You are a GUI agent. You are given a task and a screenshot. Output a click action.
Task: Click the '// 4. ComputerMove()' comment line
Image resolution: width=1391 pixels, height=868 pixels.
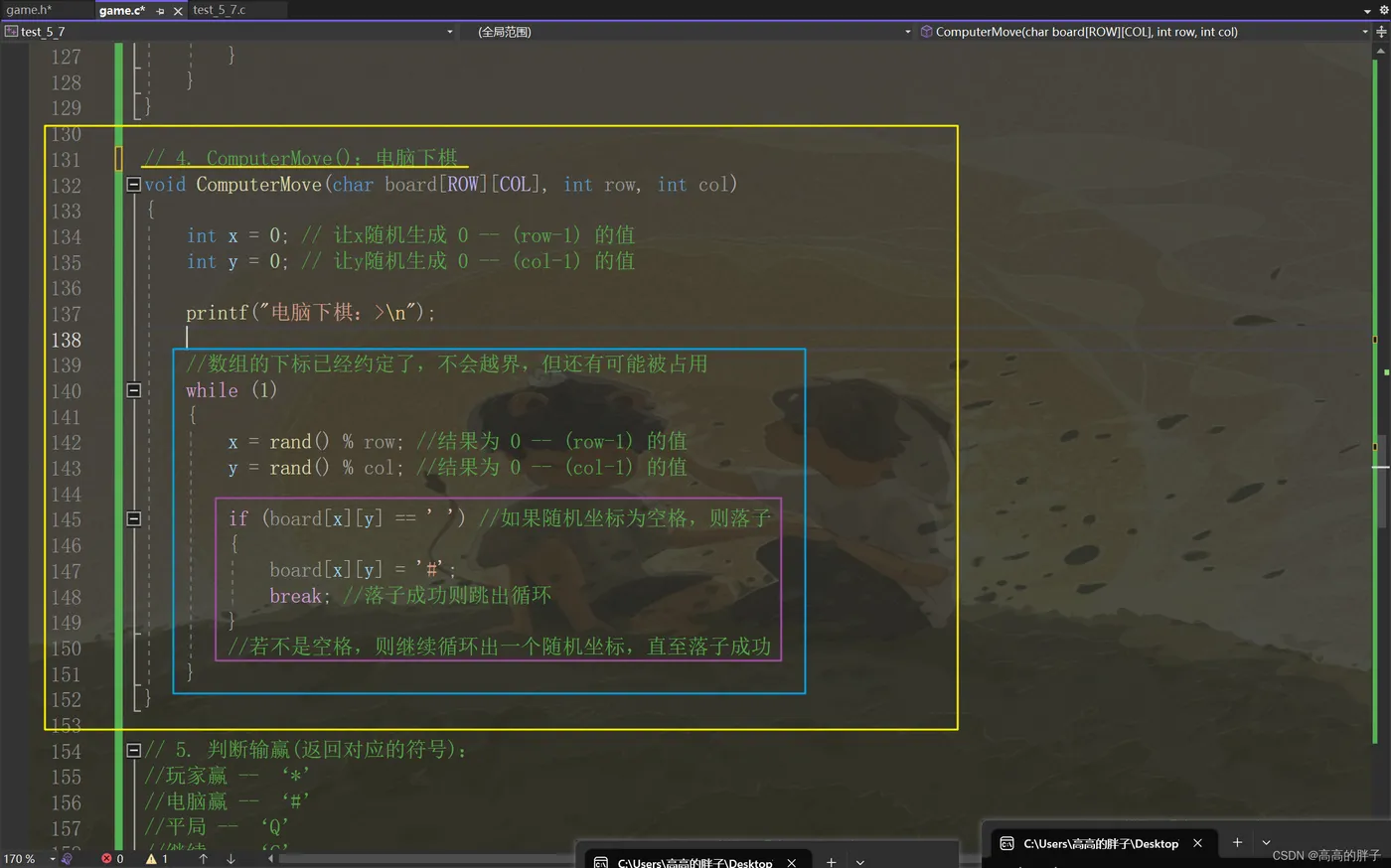pos(301,158)
